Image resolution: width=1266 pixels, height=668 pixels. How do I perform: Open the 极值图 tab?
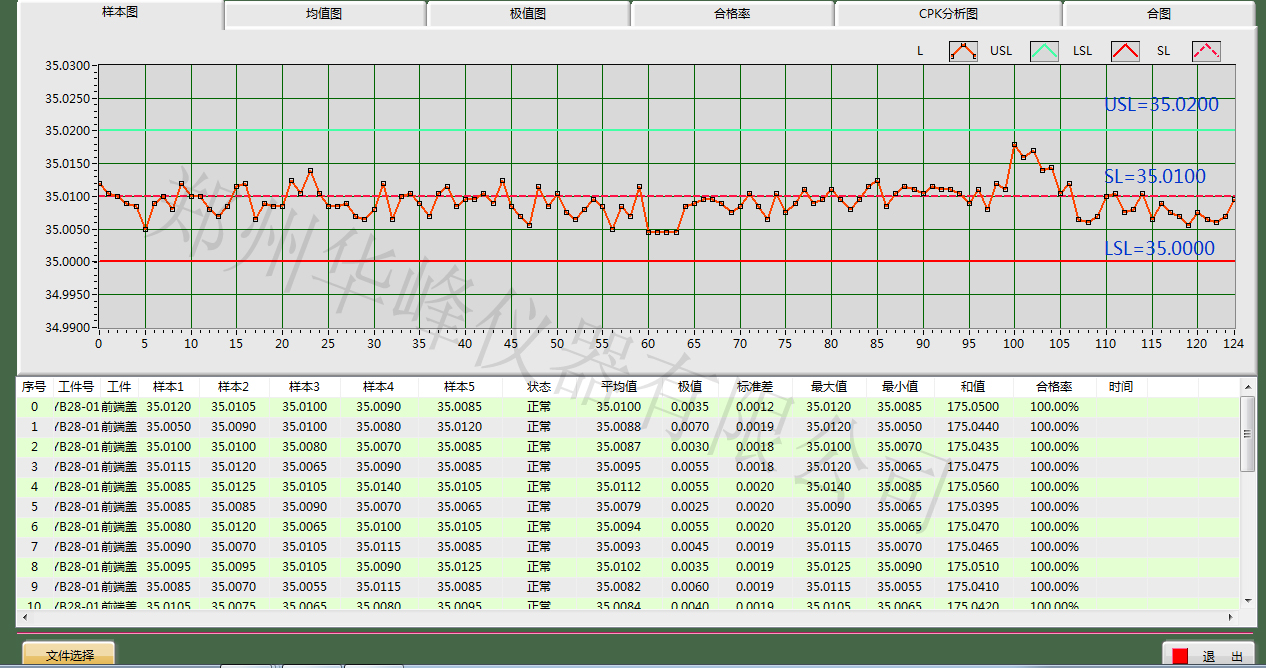[x=528, y=14]
